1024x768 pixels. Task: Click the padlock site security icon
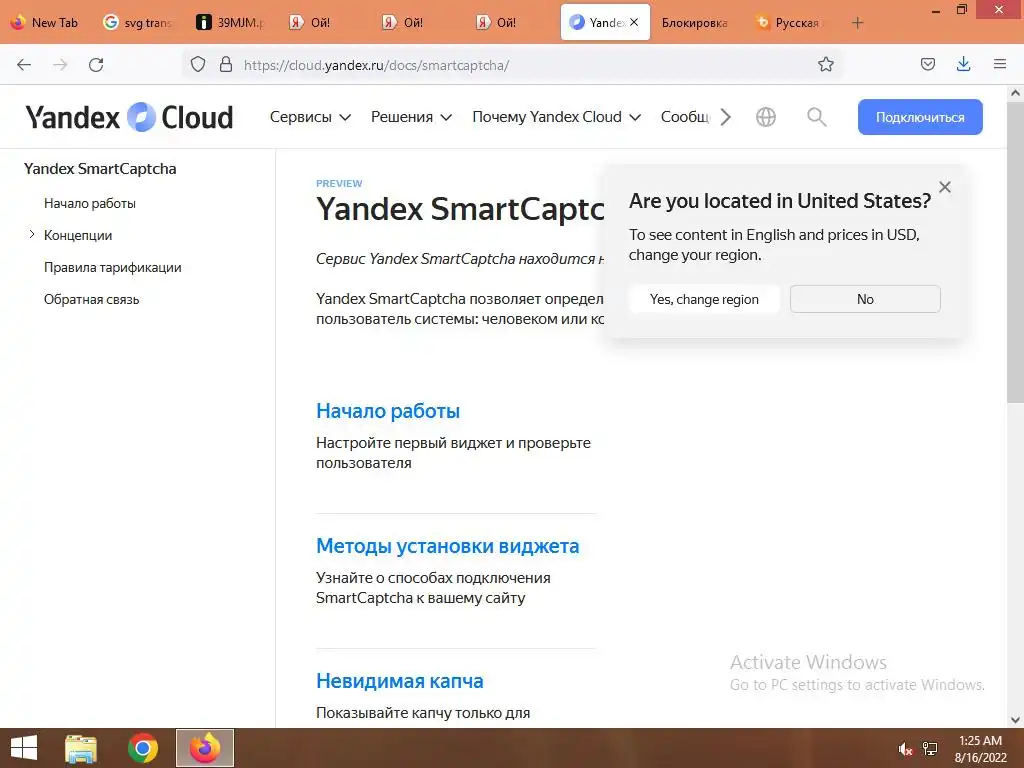point(226,65)
